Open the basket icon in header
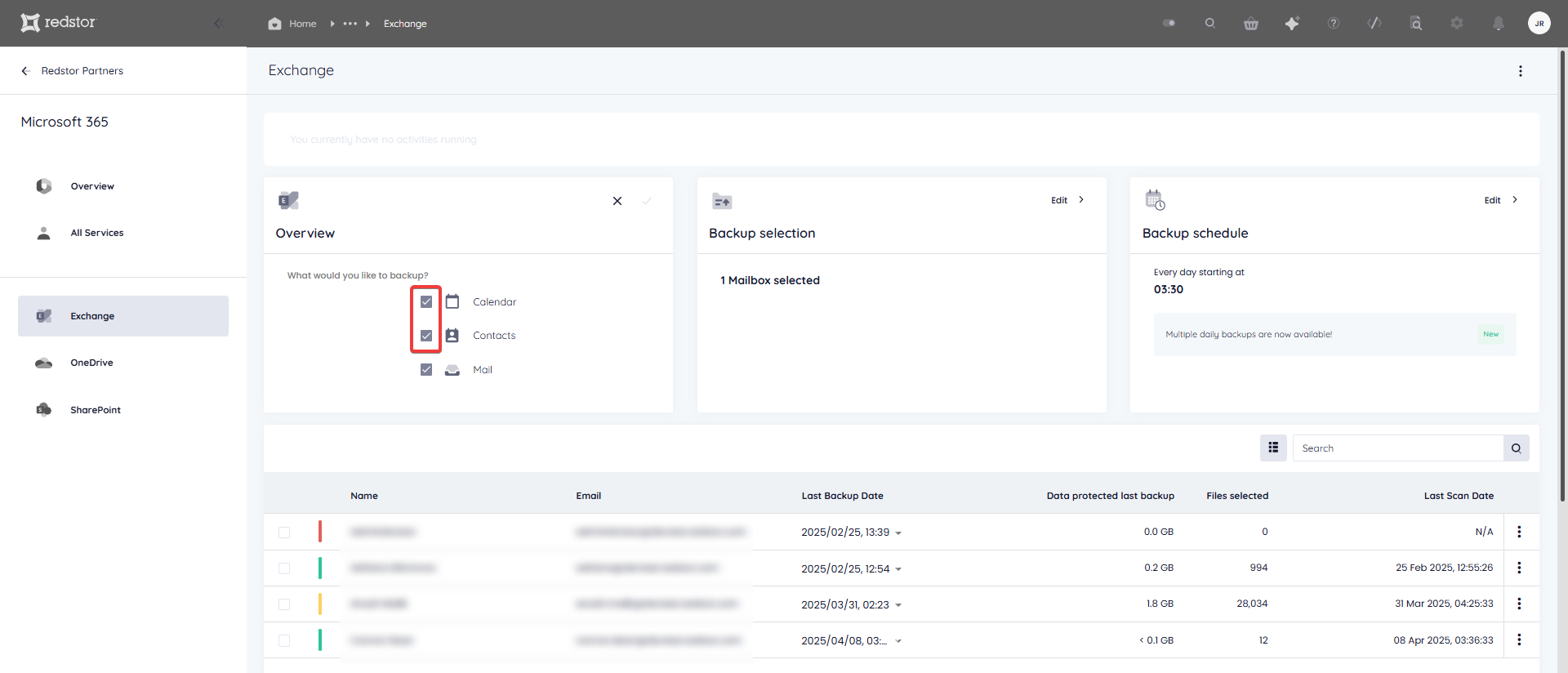Screen dimensions: 1568x673 point(1251,23)
